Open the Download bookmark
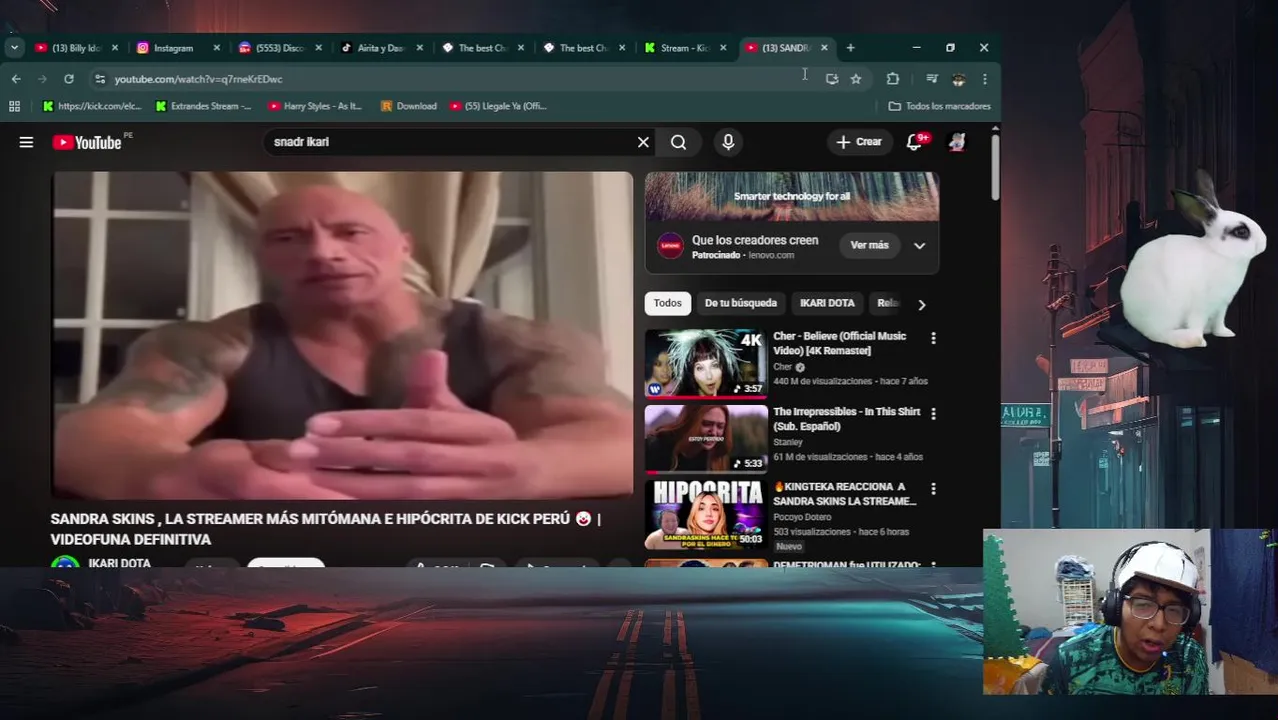This screenshot has width=1278, height=720. pos(409,106)
